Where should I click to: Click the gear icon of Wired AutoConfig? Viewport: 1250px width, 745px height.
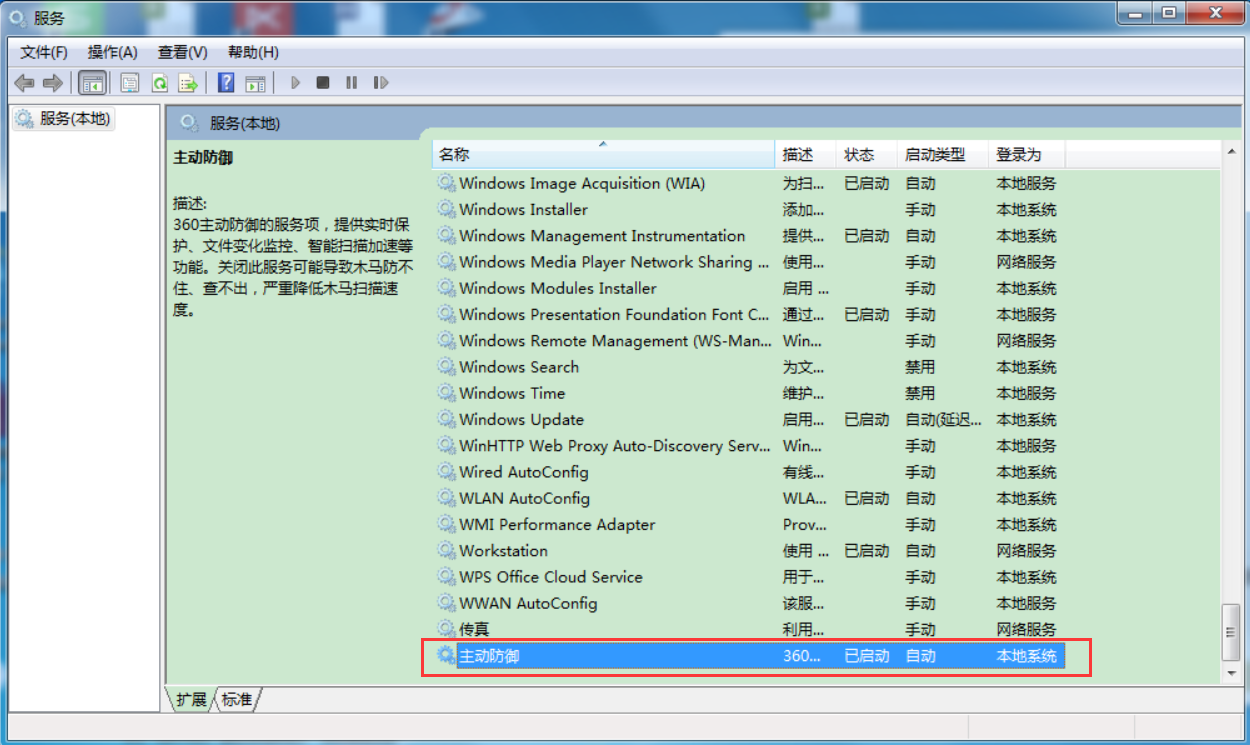[x=446, y=472]
